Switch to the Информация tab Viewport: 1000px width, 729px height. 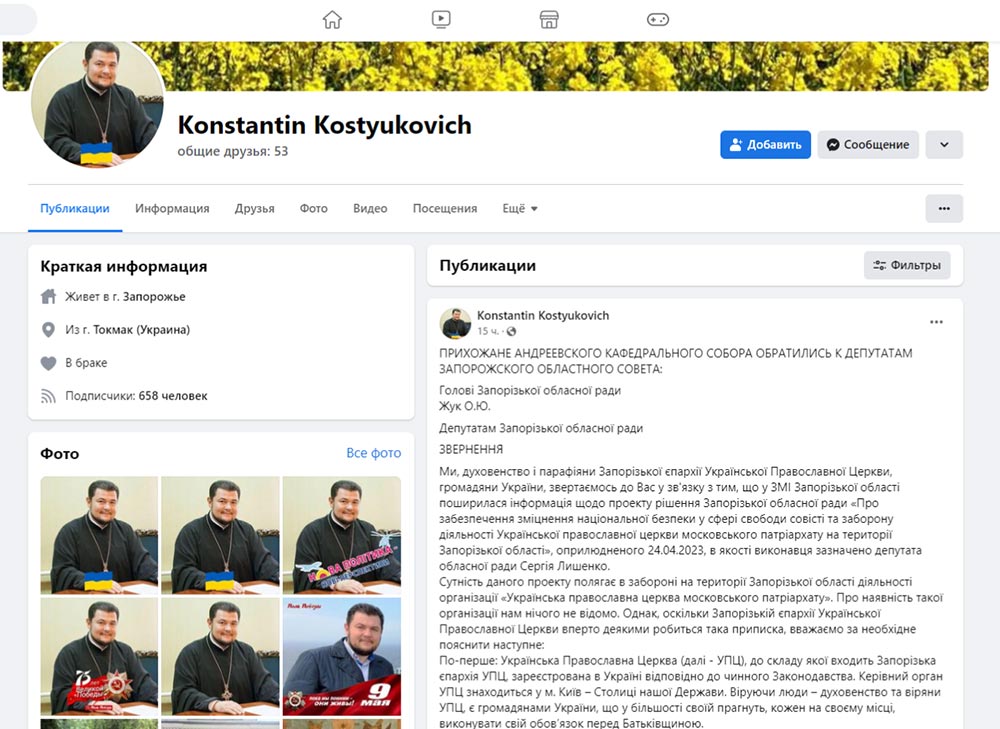[x=172, y=209]
